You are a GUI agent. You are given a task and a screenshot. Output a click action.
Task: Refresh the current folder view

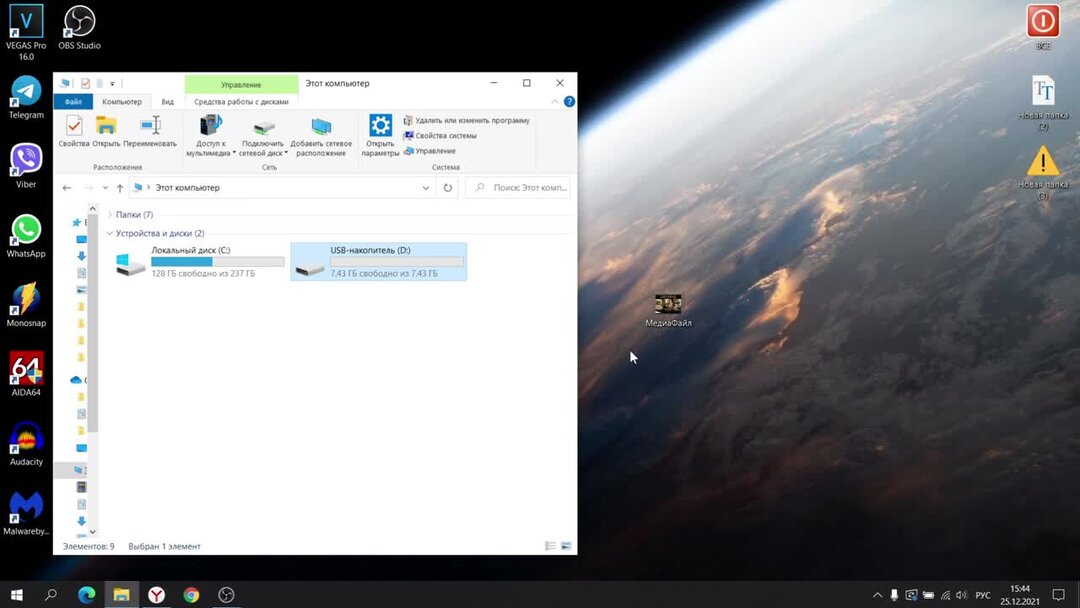pos(448,187)
